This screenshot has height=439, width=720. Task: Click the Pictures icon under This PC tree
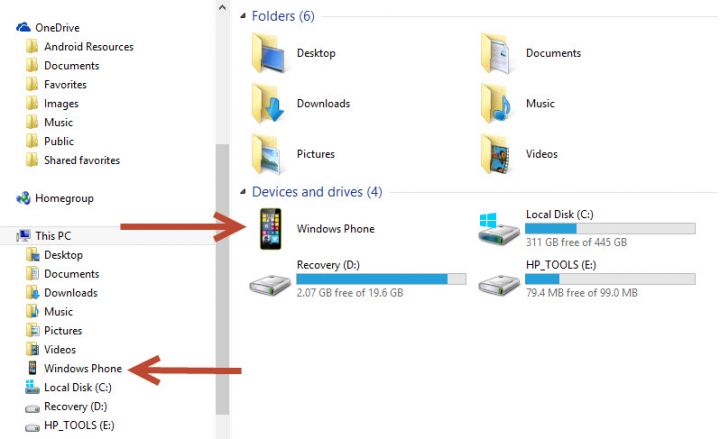pos(32,330)
